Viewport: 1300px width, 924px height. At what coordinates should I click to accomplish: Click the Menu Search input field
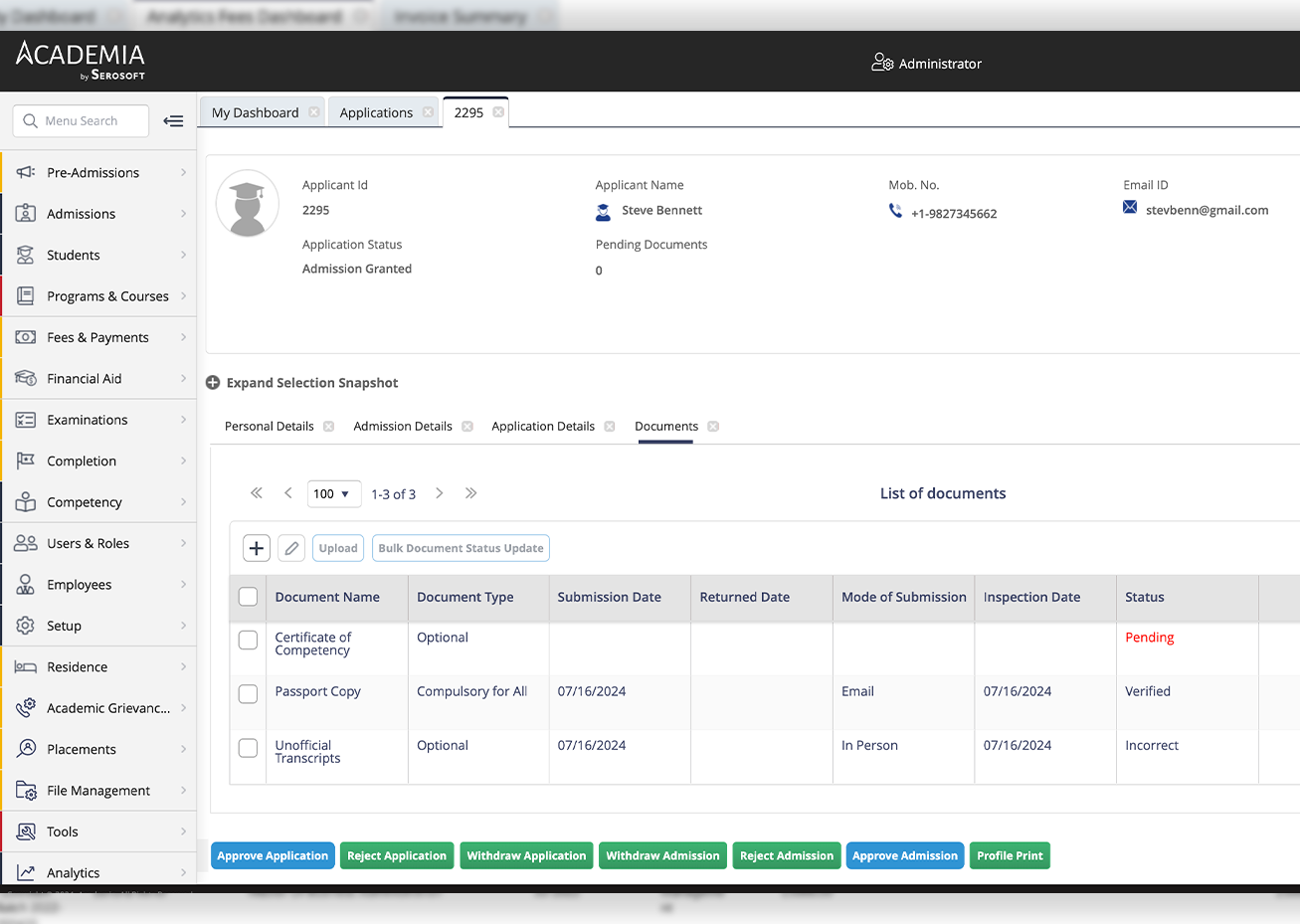click(x=82, y=121)
